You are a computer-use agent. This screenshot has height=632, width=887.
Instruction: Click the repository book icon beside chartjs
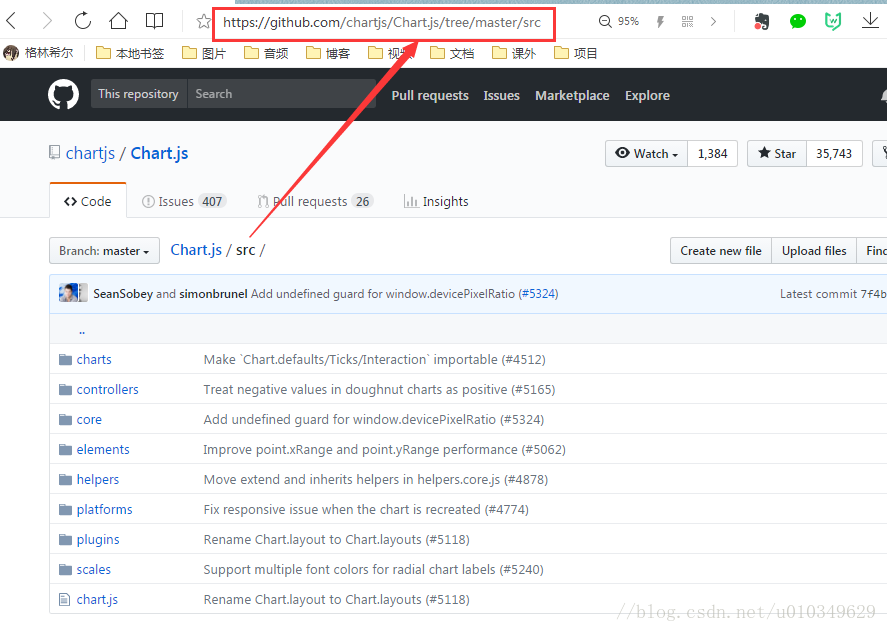tap(54, 152)
